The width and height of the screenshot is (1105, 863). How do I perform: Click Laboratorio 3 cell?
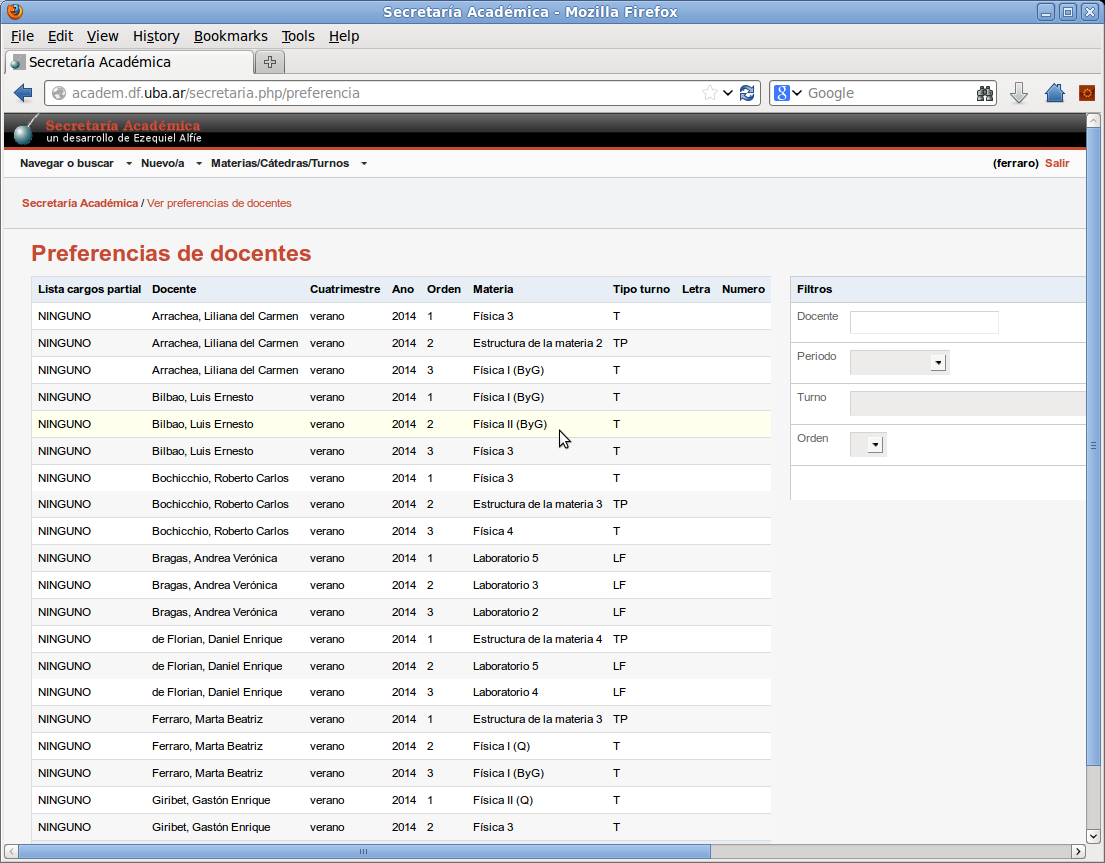click(505, 585)
